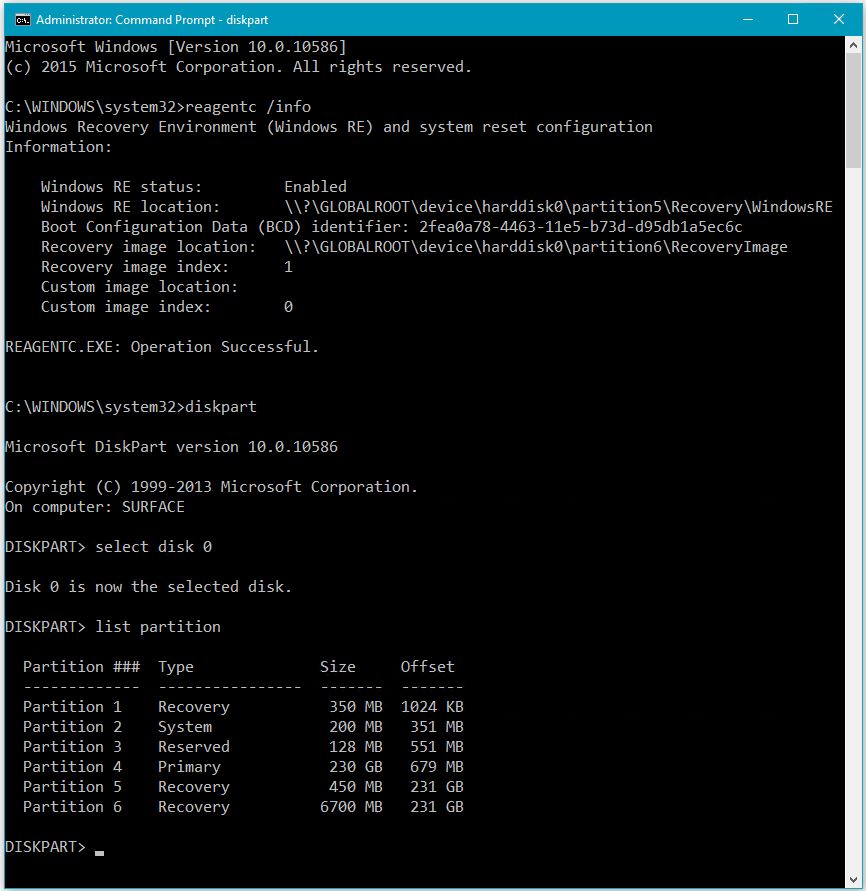Click 'Microsoft DiskPart version 10.0.10586' line
Image resolution: width=866 pixels, height=891 pixels.
pyautogui.click(x=171, y=447)
